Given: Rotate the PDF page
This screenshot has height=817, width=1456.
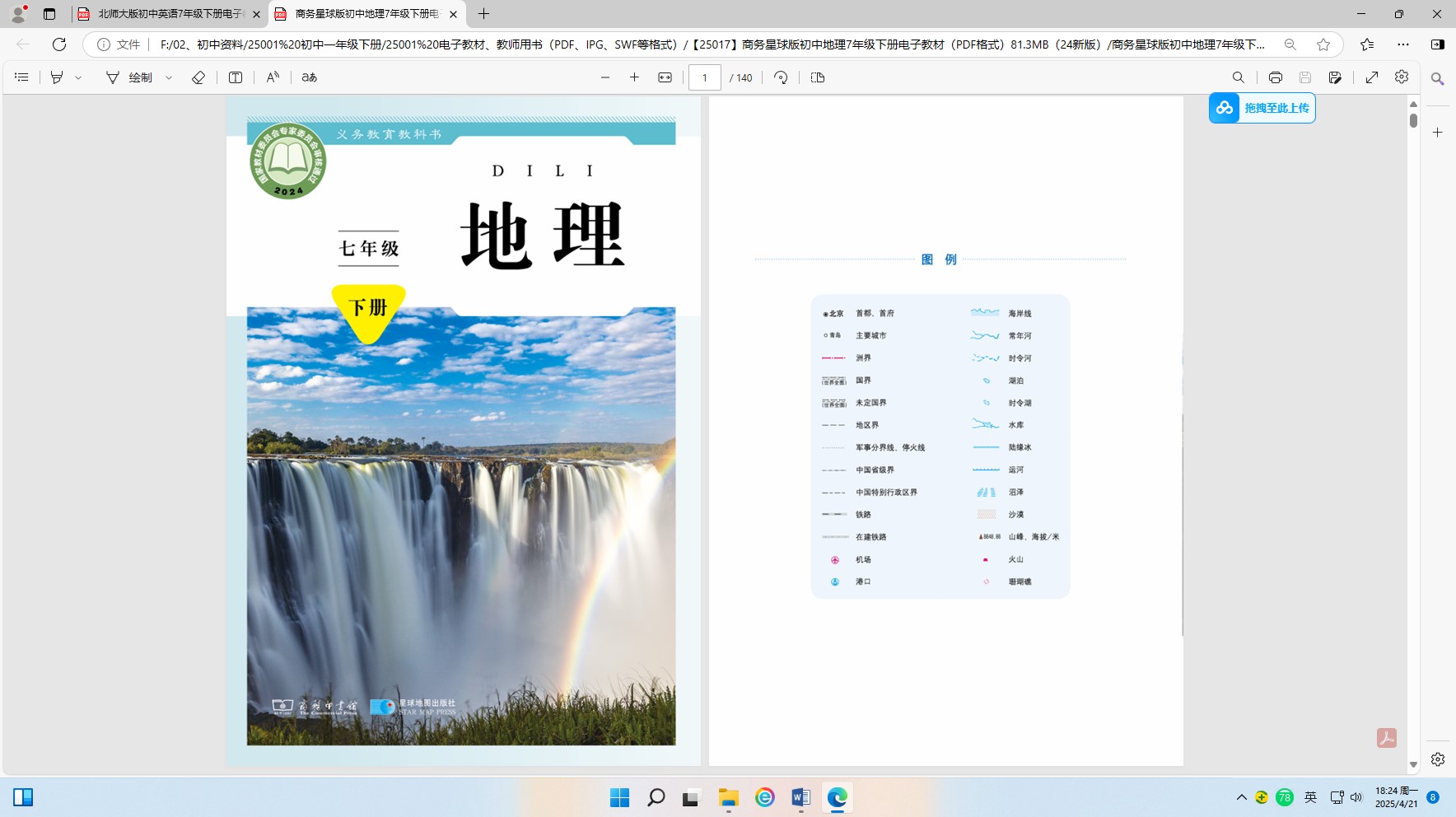Looking at the screenshot, I should tap(781, 77).
